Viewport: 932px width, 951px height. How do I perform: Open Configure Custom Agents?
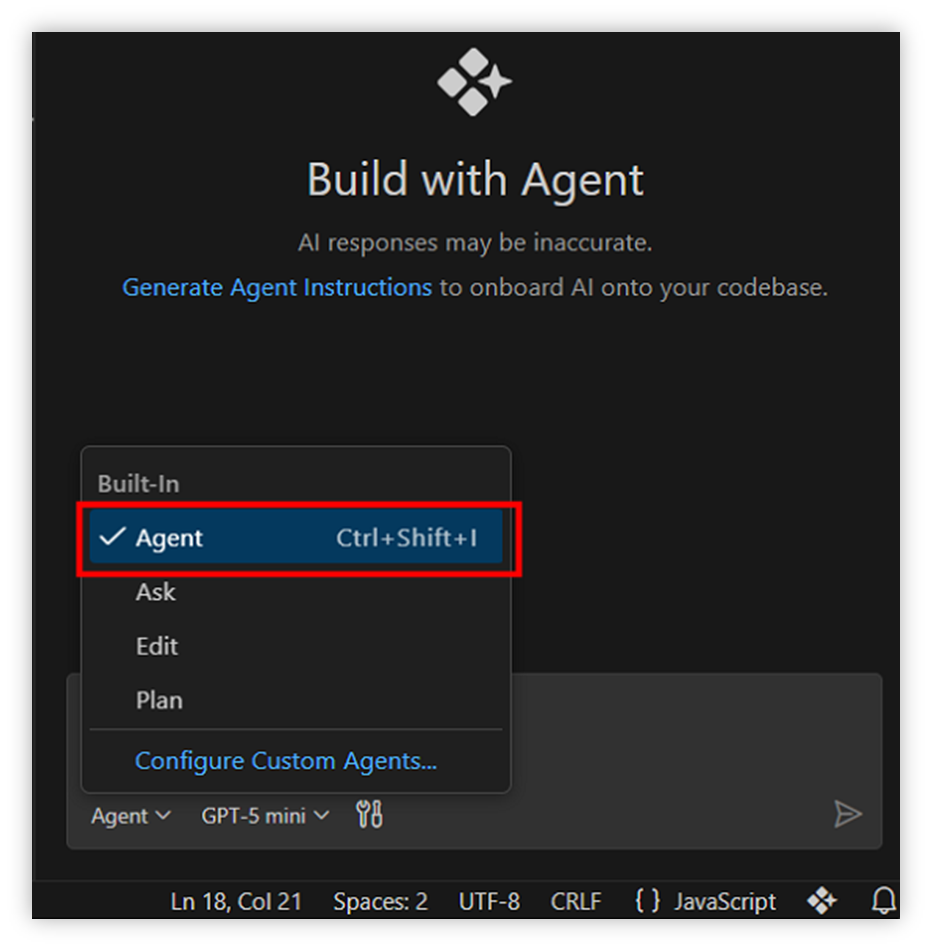285,760
